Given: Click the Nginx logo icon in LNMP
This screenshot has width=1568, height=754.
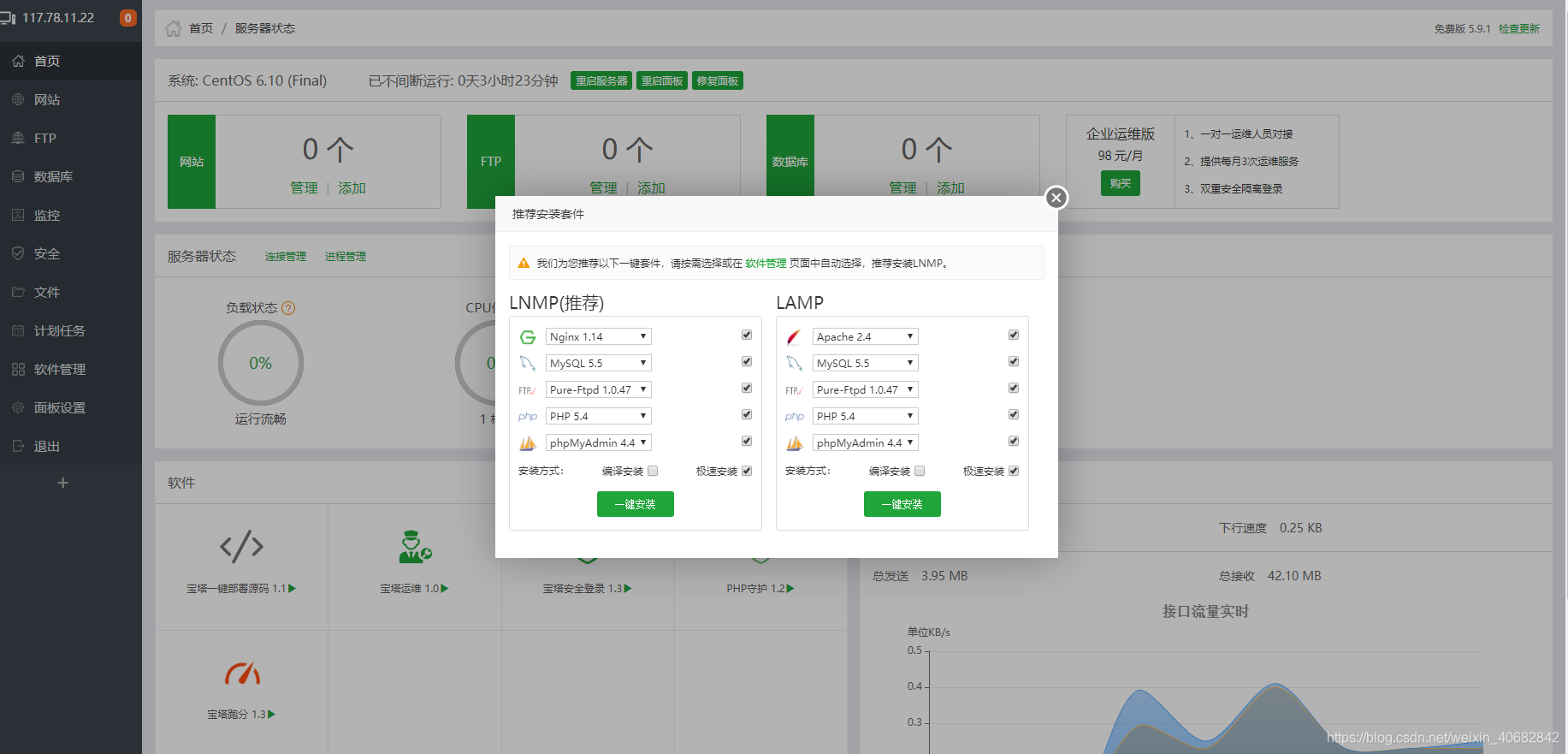Looking at the screenshot, I should point(528,337).
